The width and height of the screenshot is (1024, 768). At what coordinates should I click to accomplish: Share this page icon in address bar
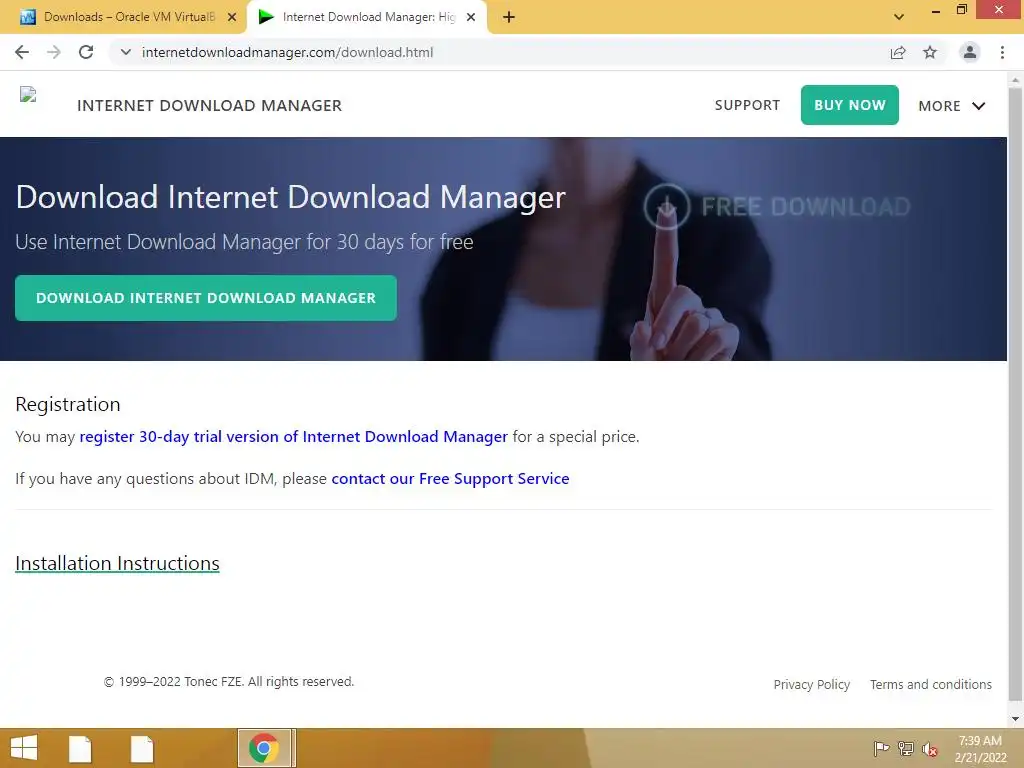tap(898, 52)
